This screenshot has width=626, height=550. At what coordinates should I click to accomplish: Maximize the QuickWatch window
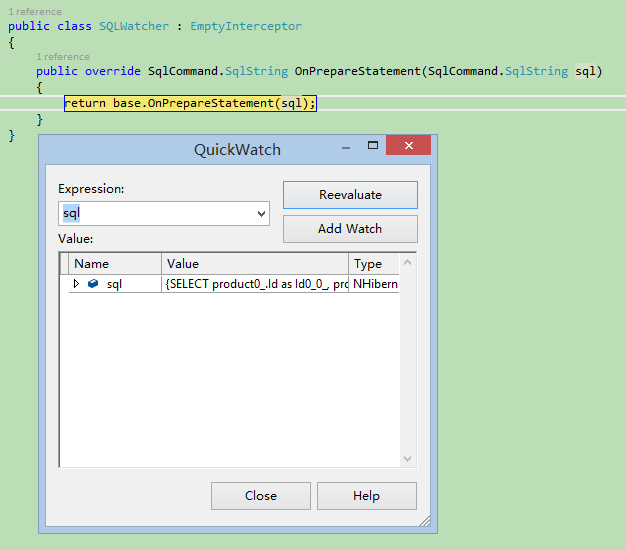tap(373, 145)
